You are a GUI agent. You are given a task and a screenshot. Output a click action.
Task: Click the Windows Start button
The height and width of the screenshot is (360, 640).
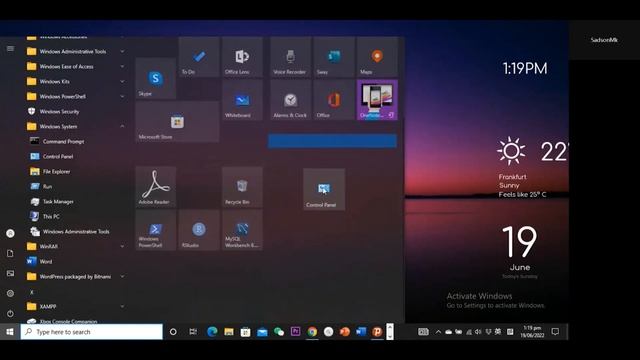click(10, 332)
